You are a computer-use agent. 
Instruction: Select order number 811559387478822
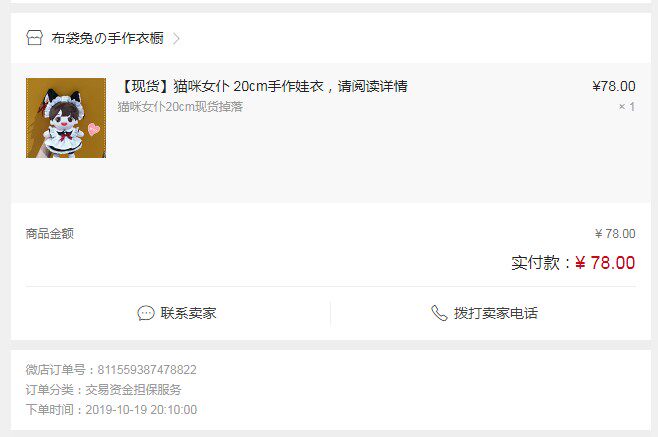[147, 370]
